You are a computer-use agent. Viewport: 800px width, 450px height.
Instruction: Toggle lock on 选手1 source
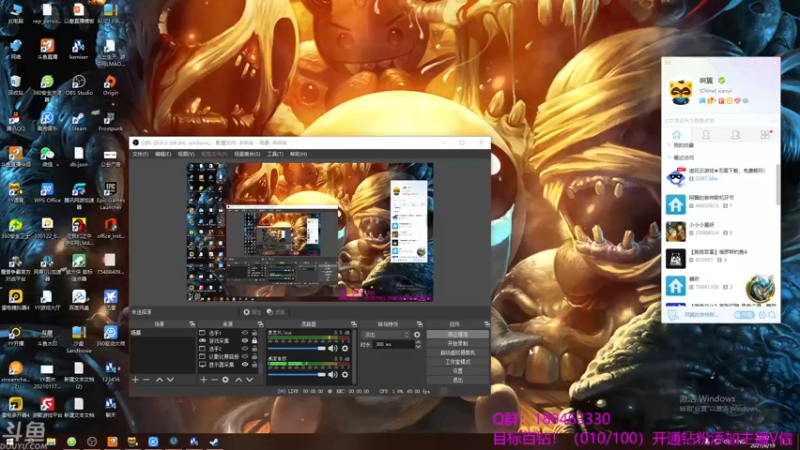(x=254, y=333)
